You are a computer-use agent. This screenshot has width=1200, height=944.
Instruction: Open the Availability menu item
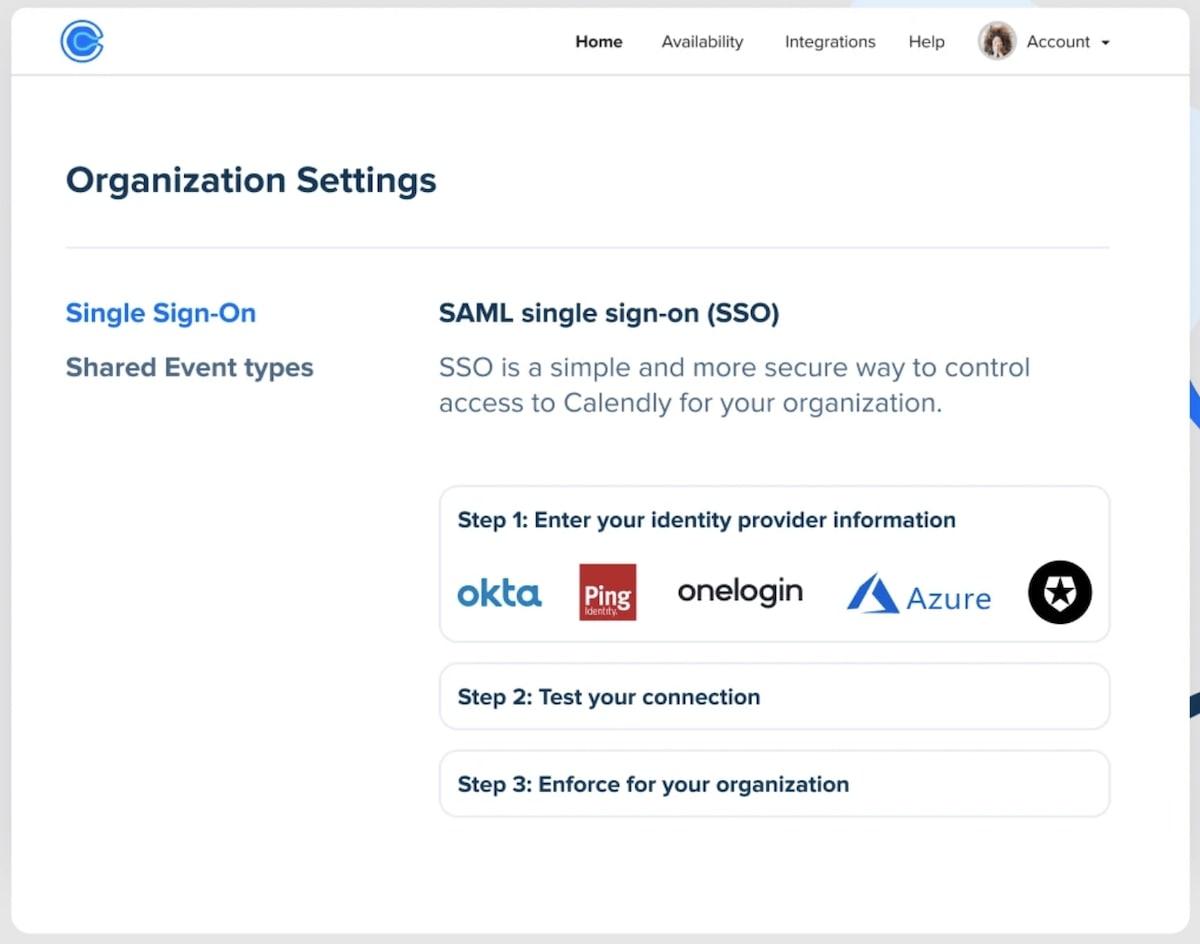click(x=702, y=42)
